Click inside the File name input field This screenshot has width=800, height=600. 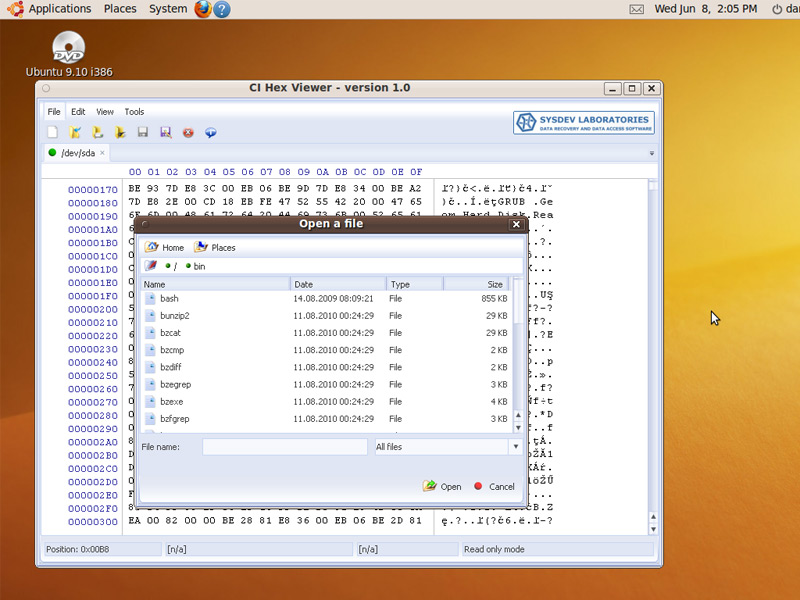point(285,446)
